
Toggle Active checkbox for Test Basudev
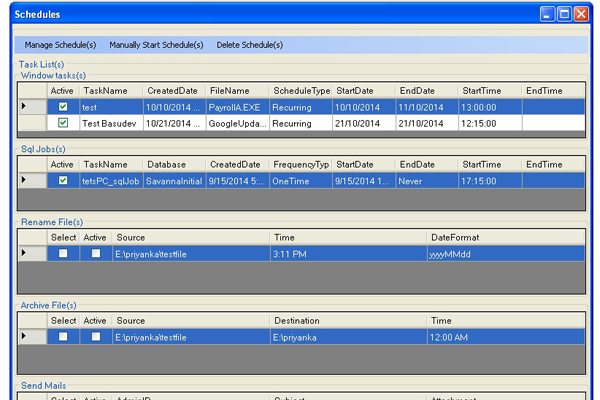pyautogui.click(x=63, y=123)
